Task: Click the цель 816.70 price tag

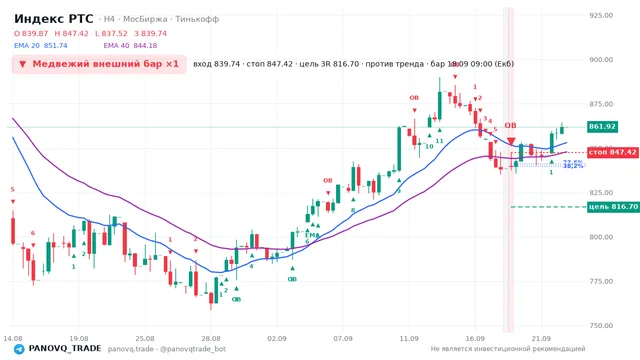Action: click(613, 207)
